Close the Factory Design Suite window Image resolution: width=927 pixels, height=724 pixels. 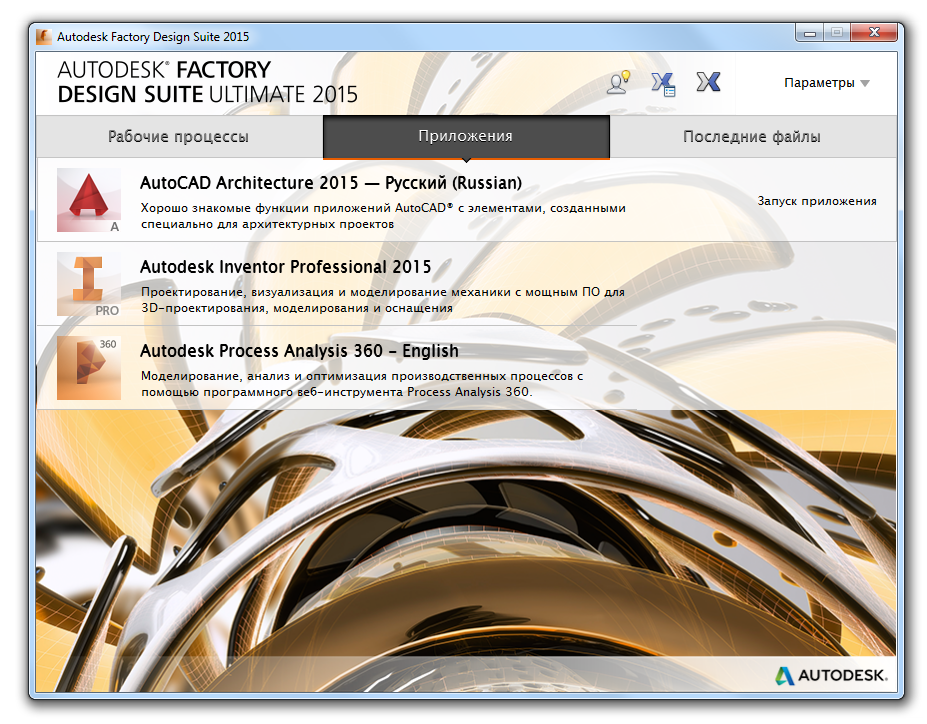coord(874,33)
